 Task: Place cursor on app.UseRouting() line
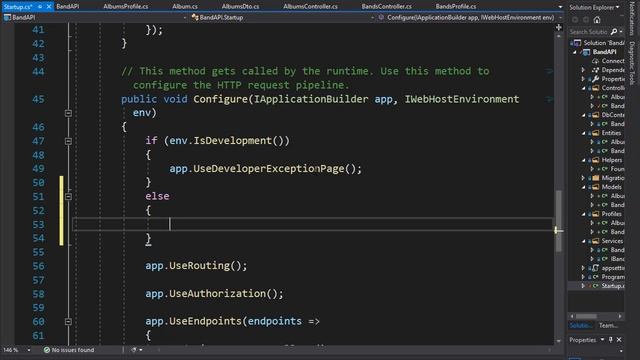click(x=196, y=266)
